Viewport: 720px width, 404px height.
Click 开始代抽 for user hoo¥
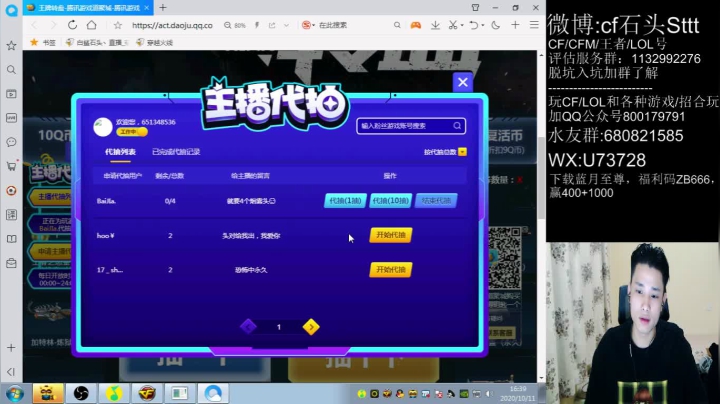coord(391,235)
